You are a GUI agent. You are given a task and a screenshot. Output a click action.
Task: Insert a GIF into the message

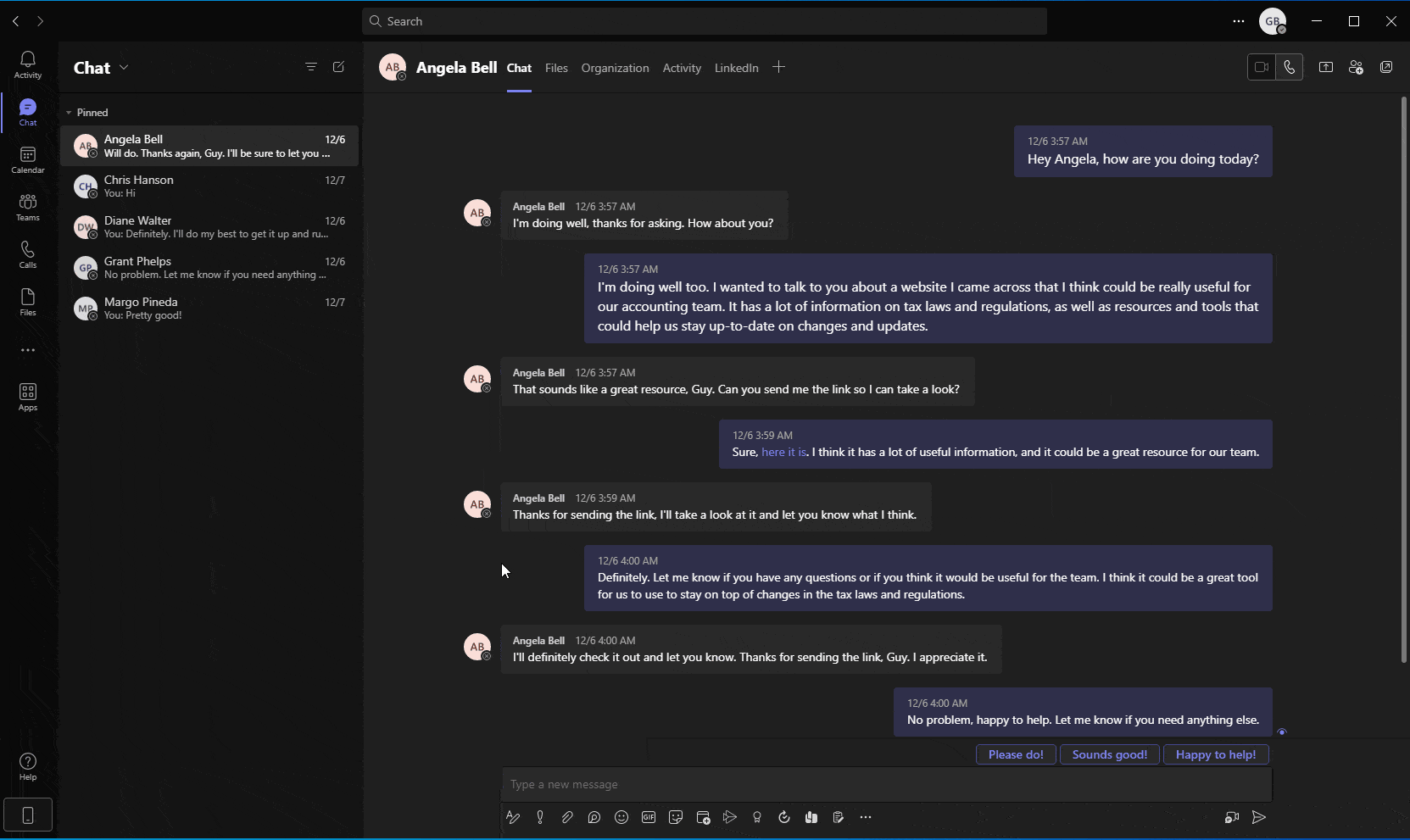(x=649, y=817)
